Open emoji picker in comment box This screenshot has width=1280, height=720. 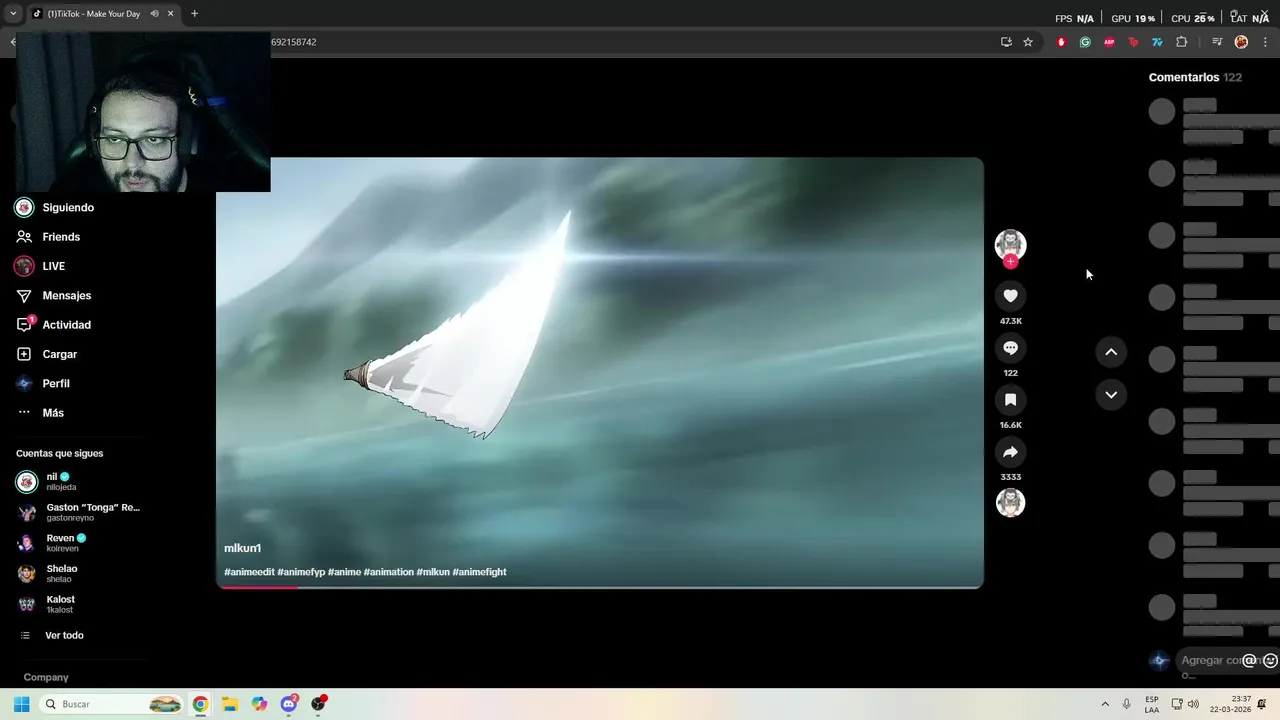(1270, 660)
